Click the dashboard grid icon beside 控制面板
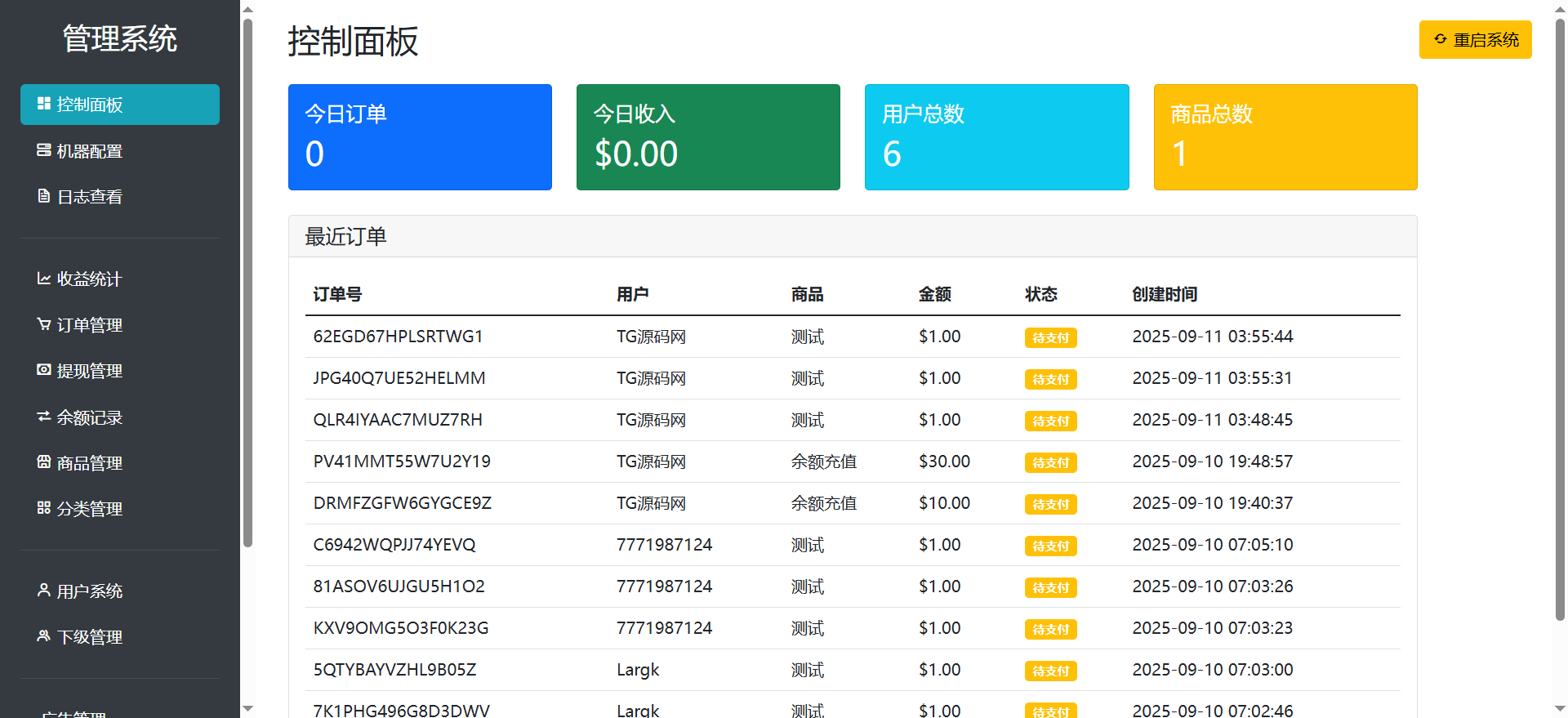 (x=44, y=104)
